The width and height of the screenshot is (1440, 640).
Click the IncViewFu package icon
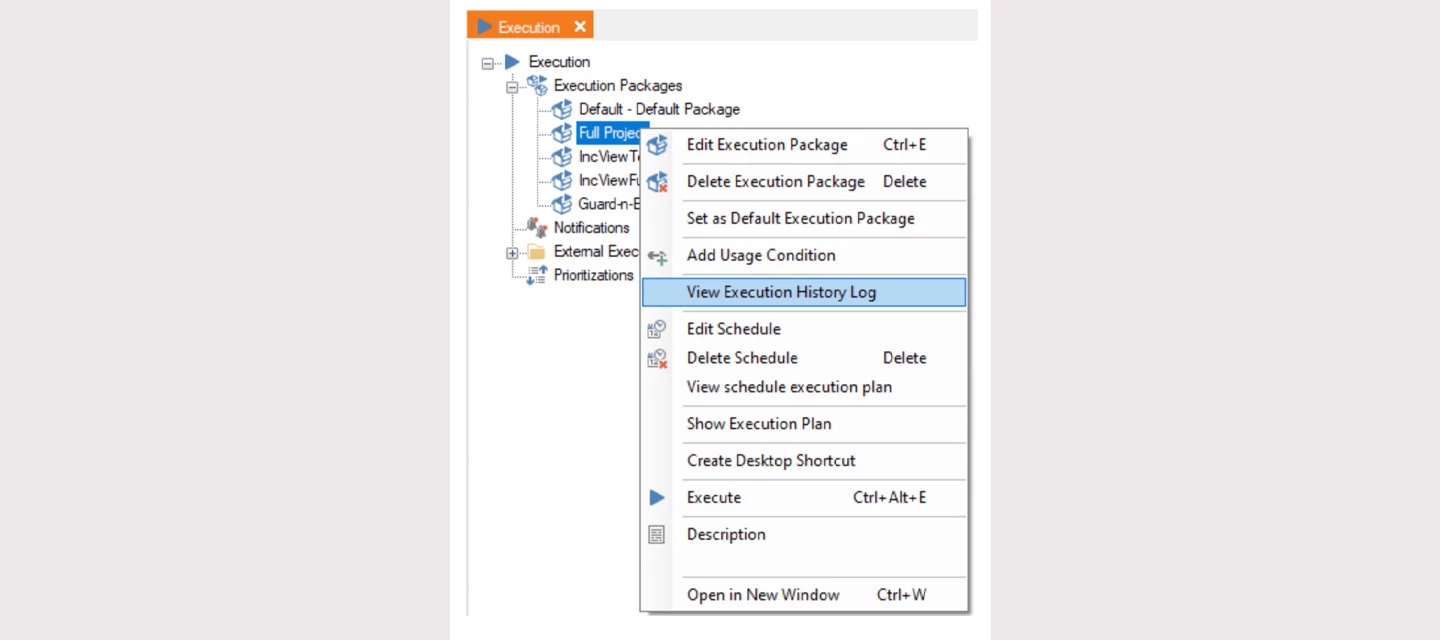562,181
